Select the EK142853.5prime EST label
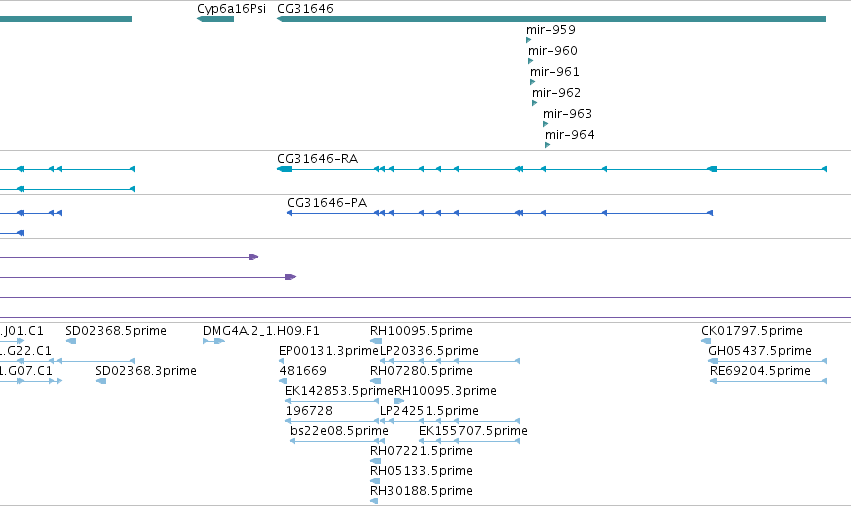The image size is (851, 506). click(339, 391)
